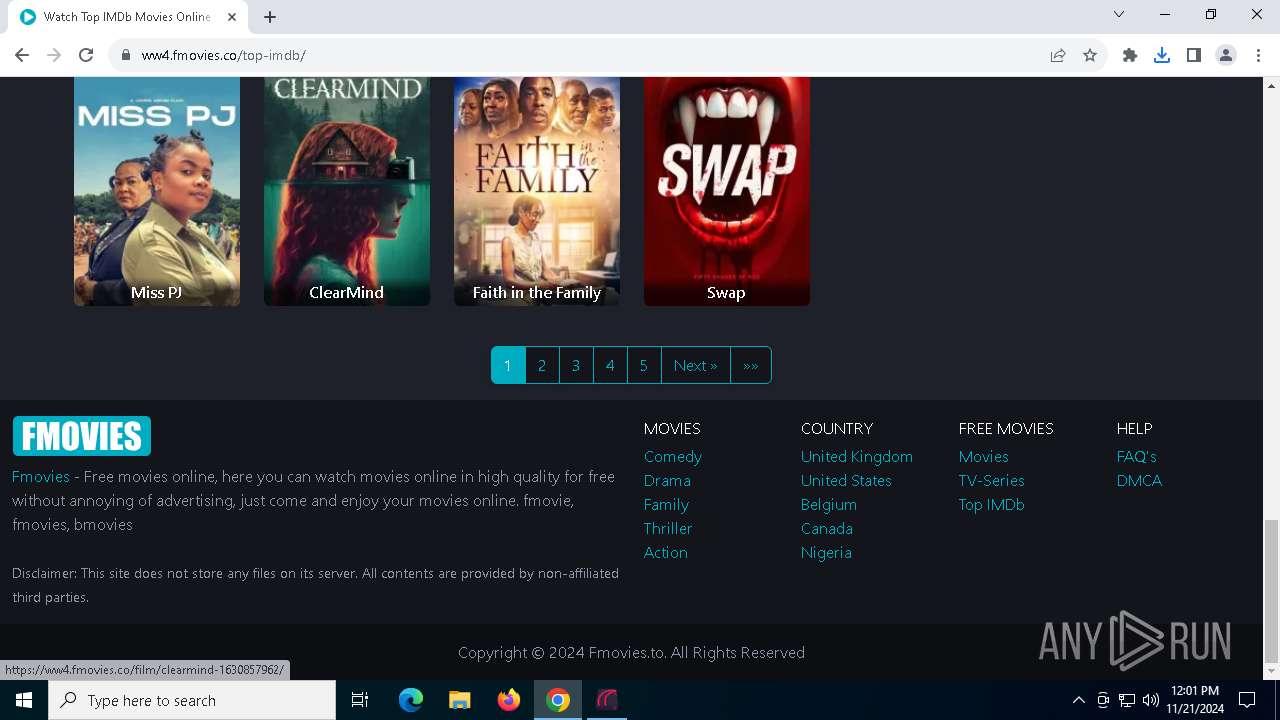This screenshot has height=720, width=1280.
Task: Launch Microsoft Edge from taskbar
Action: tap(411, 700)
